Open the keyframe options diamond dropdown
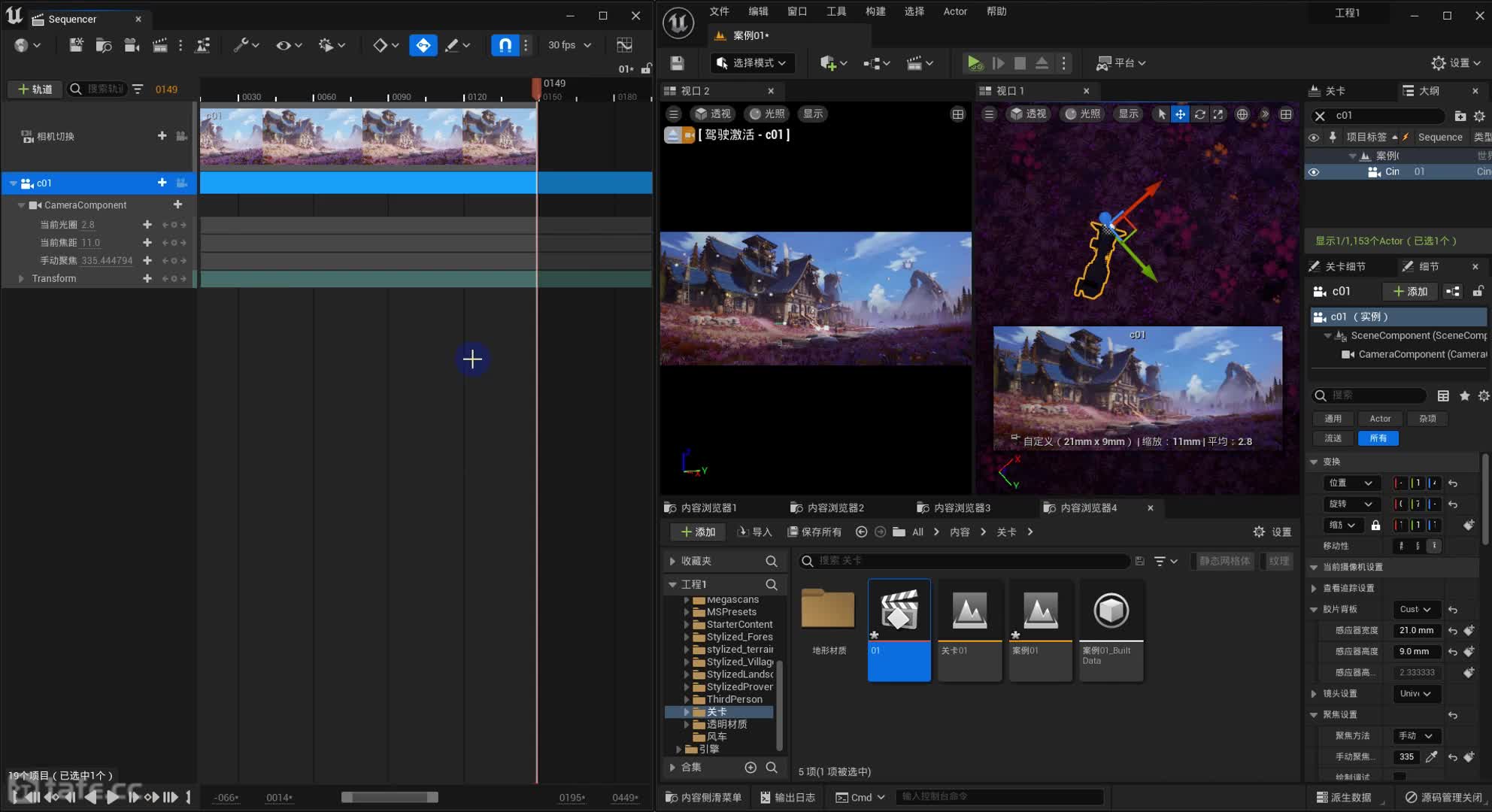This screenshot has width=1492, height=812. pos(386,45)
